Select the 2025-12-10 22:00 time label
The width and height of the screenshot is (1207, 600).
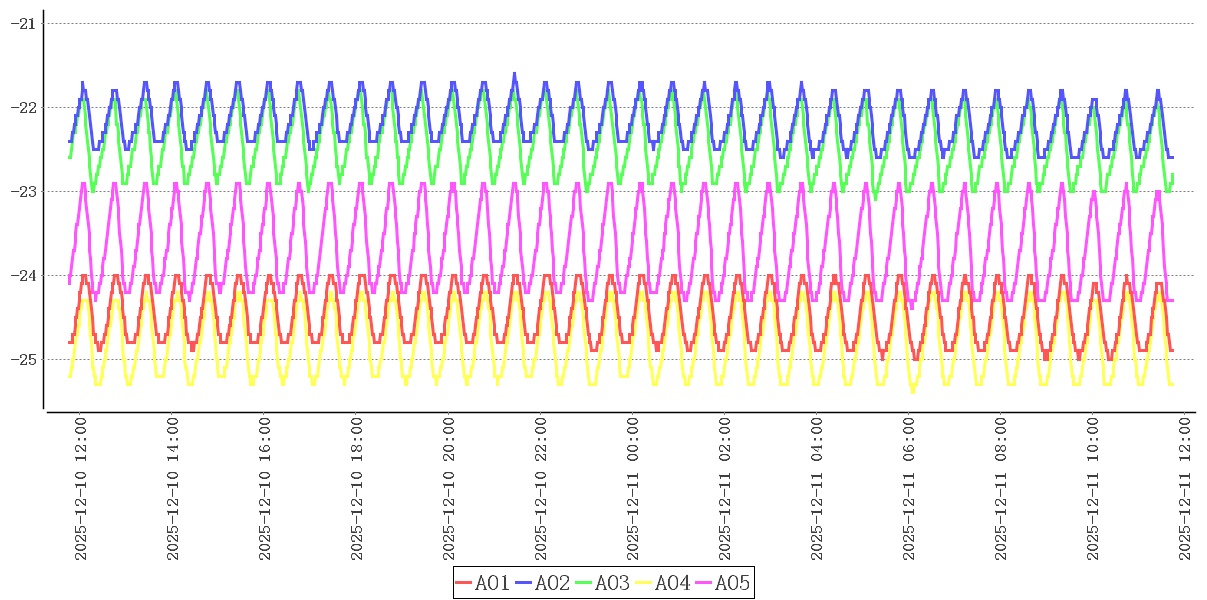click(541, 488)
